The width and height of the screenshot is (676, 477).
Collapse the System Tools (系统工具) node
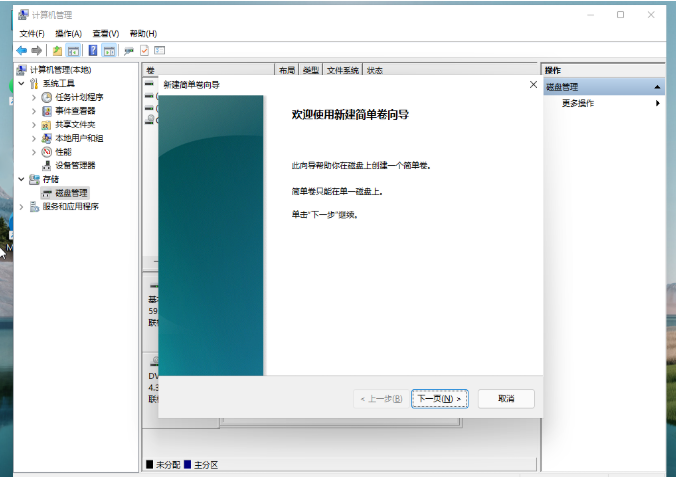click(22, 84)
